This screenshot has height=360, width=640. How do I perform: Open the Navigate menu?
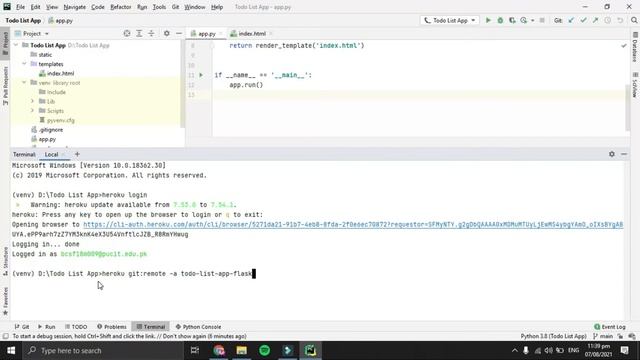[75, 7]
